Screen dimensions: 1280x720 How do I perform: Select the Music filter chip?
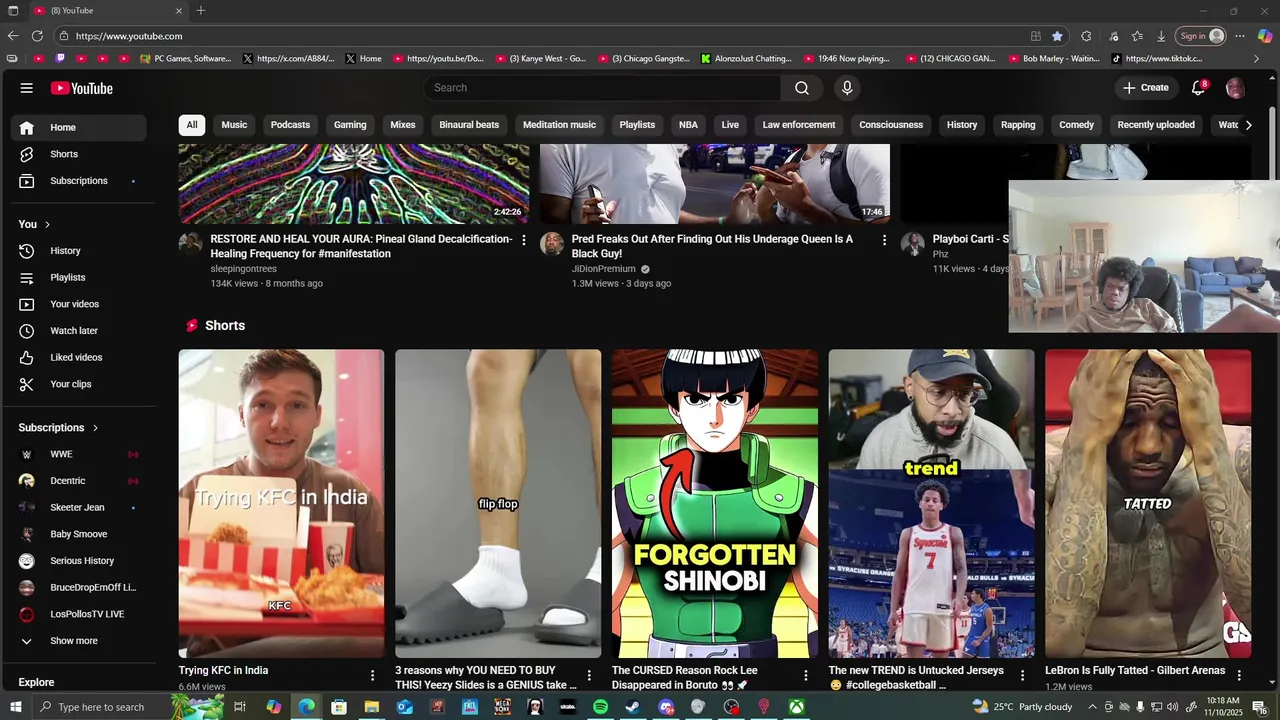tap(234, 125)
